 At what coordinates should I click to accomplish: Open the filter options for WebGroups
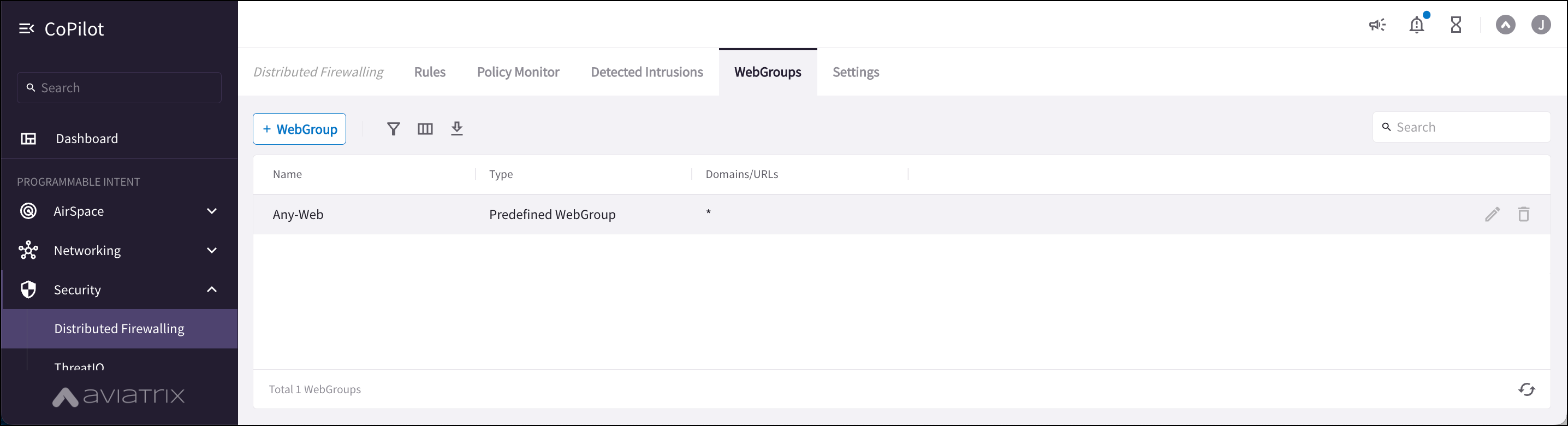tap(393, 128)
